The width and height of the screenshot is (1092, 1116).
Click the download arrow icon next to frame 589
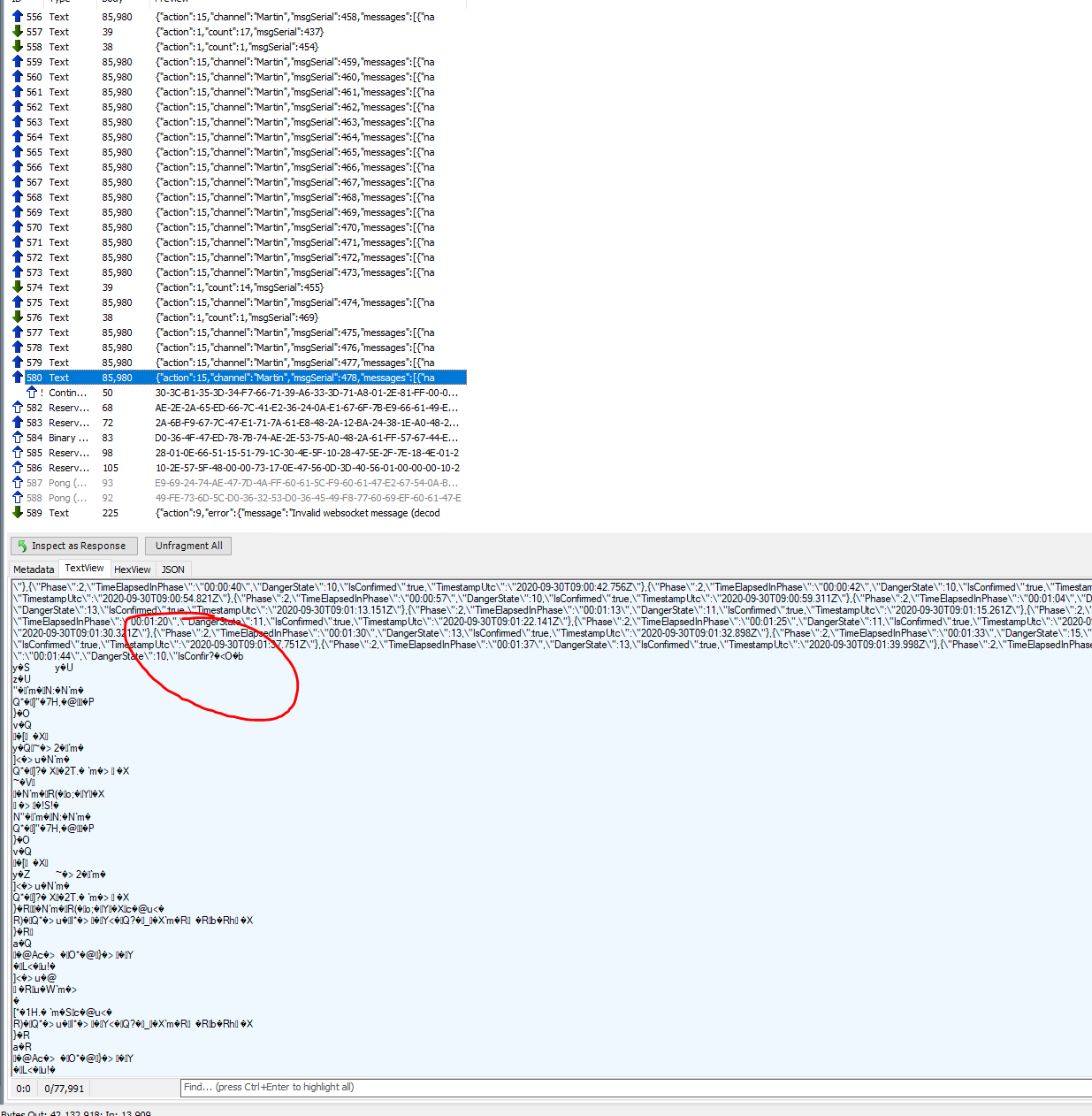click(17, 513)
